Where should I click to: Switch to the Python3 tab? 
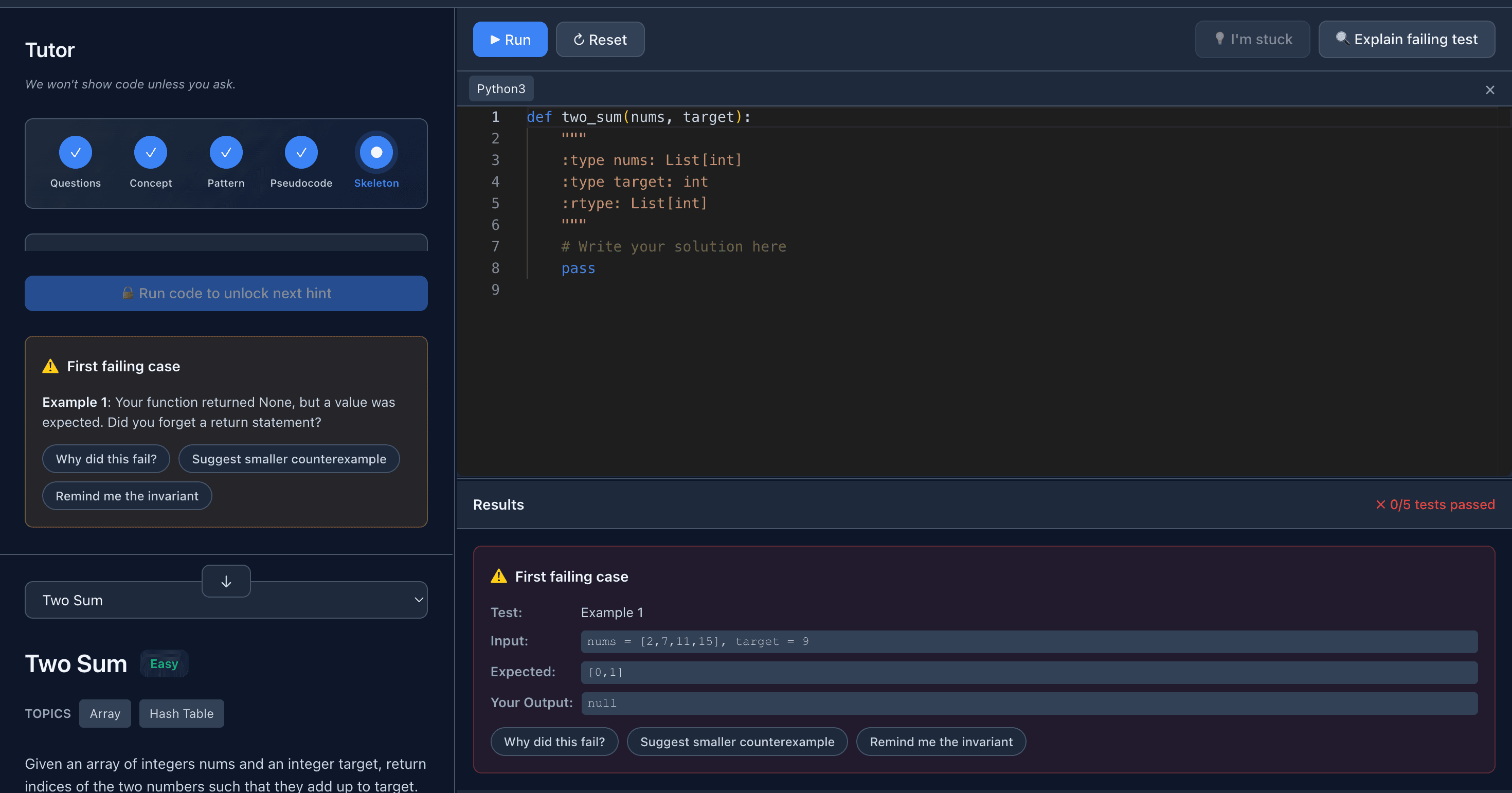point(501,88)
